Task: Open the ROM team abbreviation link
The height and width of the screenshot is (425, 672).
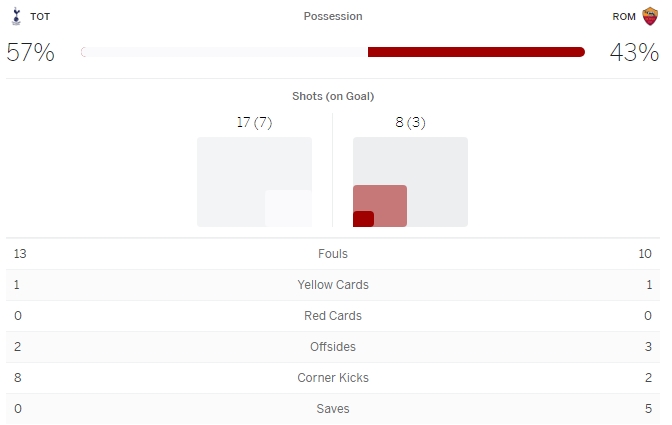Action: pos(624,17)
